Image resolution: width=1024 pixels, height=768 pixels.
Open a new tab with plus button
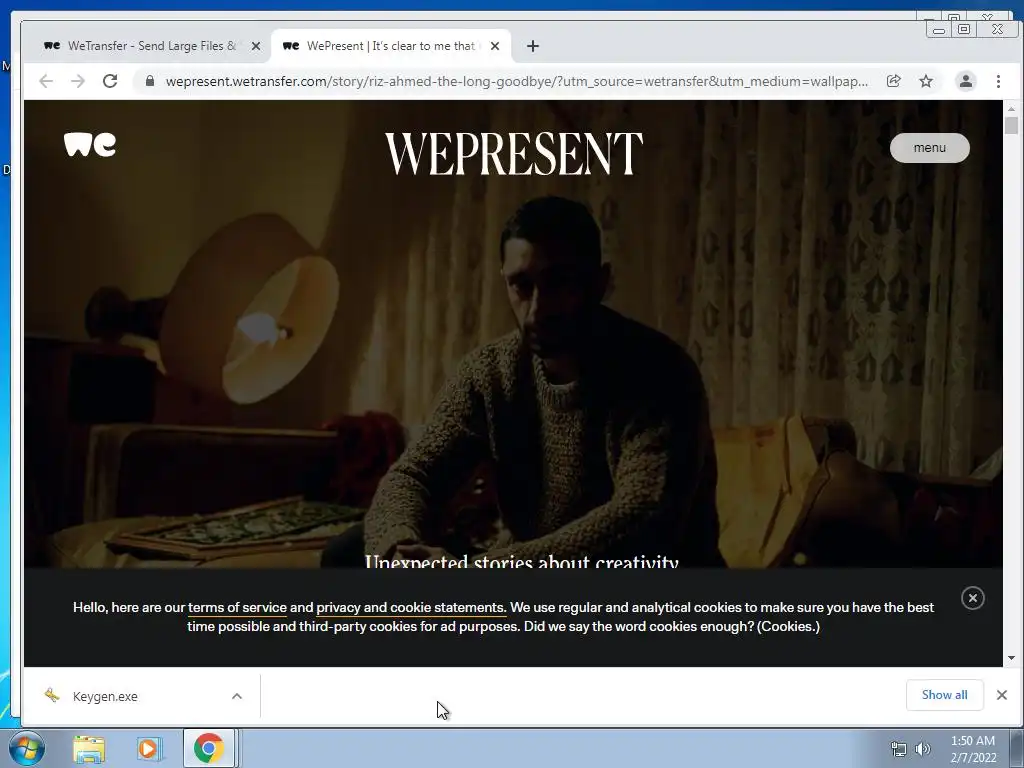pyautogui.click(x=533, y=46)
